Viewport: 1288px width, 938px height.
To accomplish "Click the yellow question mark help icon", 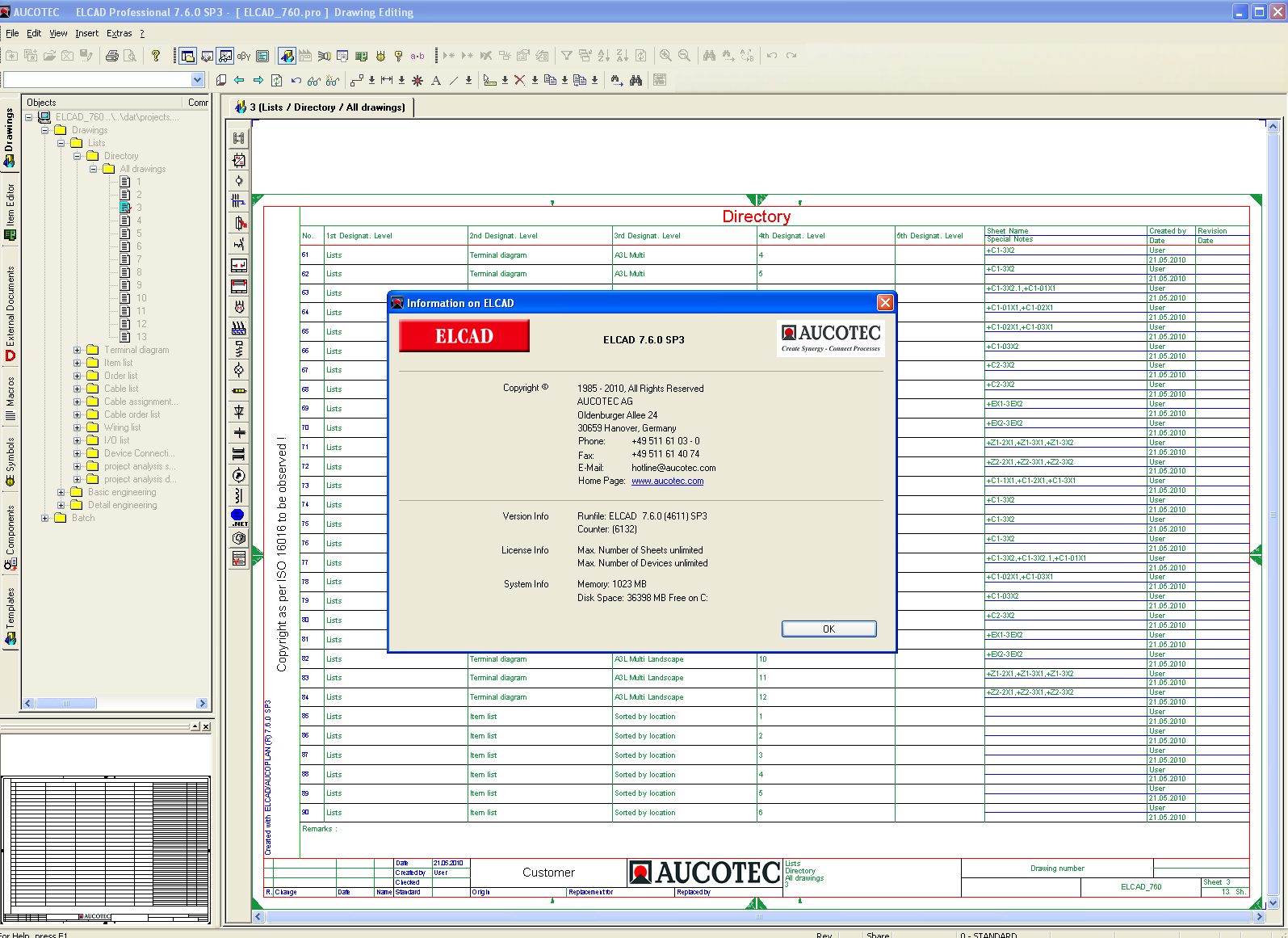I will click(156, 56).
